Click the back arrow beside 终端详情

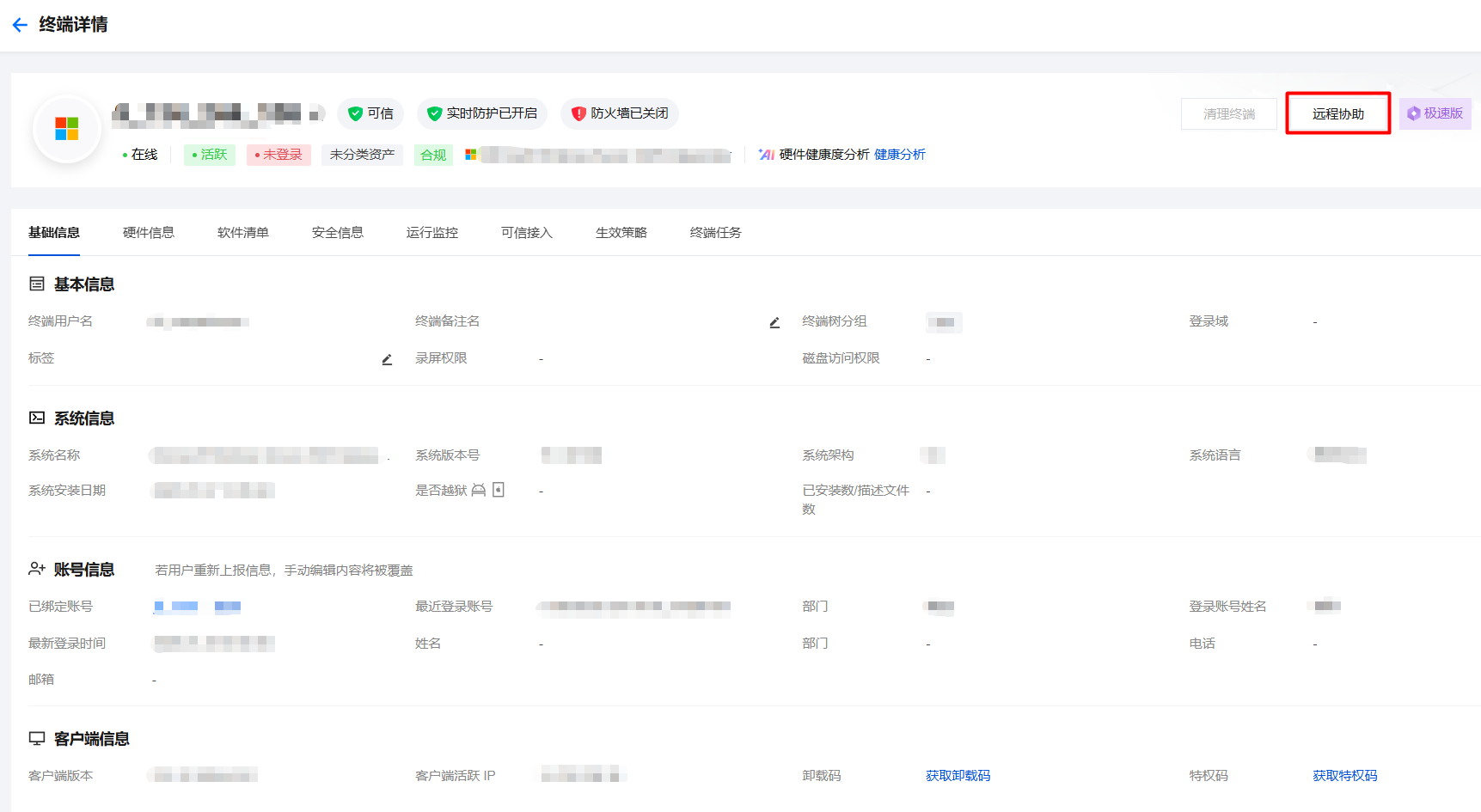pyautogui.click(x=20, y=25)
